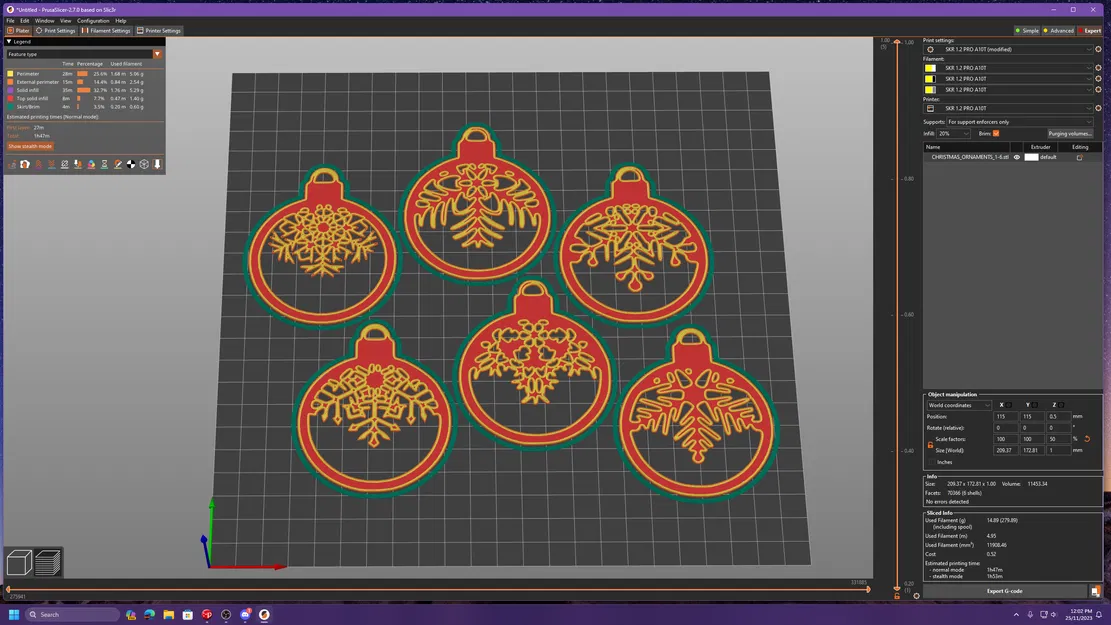The width and height of the screenshot is (1111, 625).
Task: Toggle the Brim checkbox
Action: 996,133
